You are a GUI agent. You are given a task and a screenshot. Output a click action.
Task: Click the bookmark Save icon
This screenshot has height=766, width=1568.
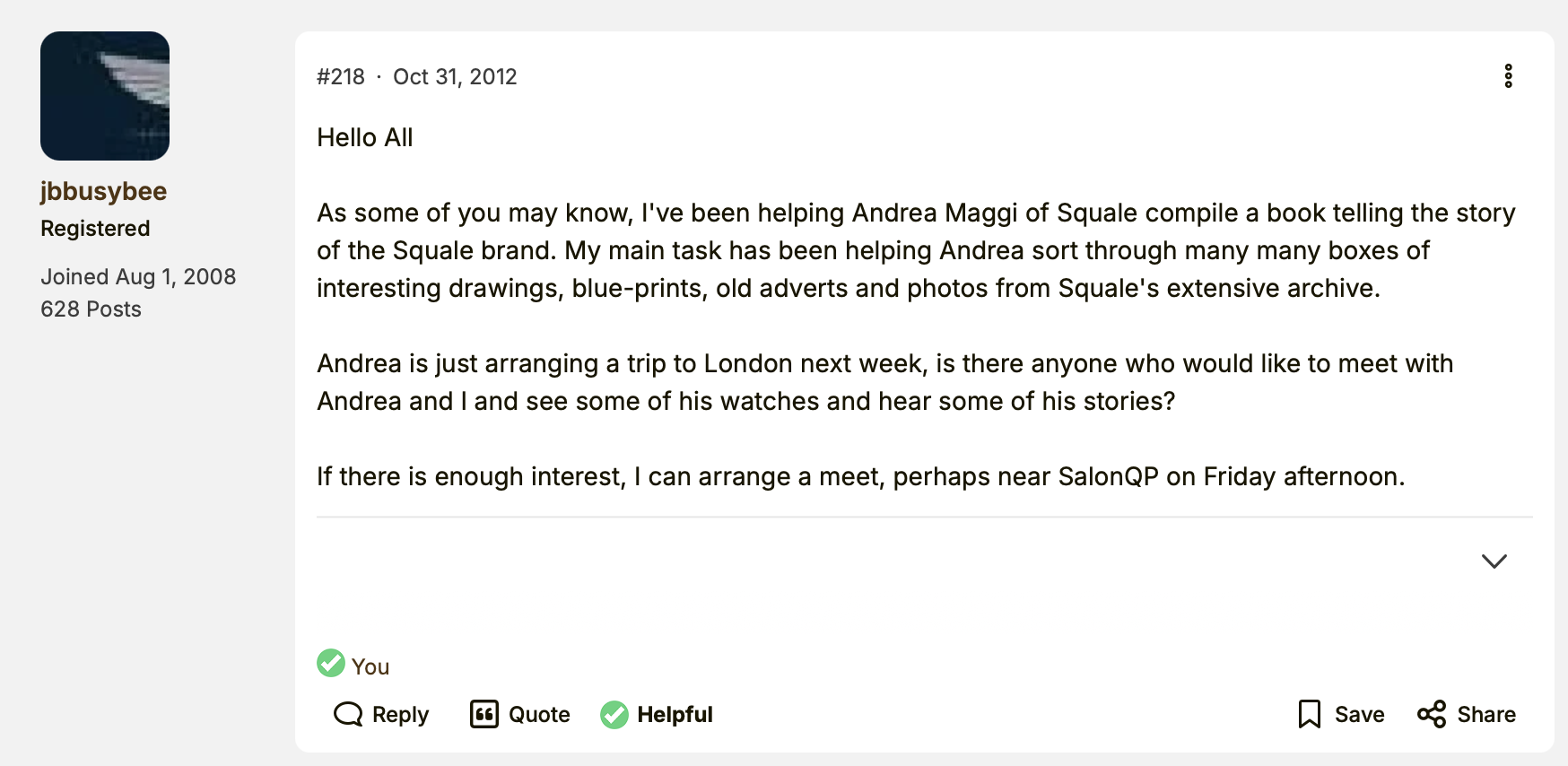tap(1310, 714)
